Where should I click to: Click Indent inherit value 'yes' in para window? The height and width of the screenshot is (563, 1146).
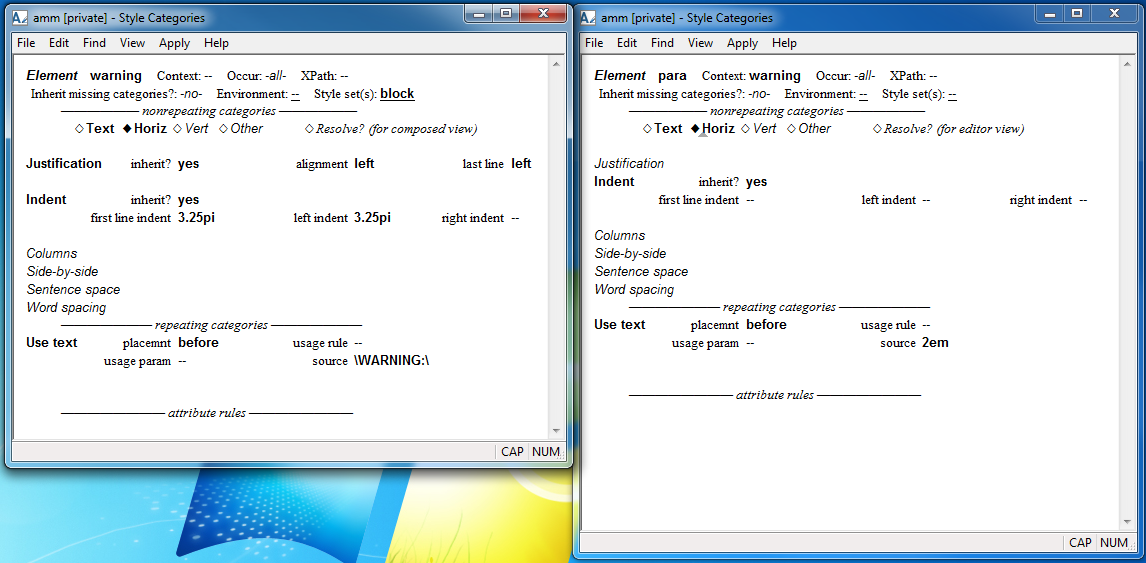click(756, 182)
